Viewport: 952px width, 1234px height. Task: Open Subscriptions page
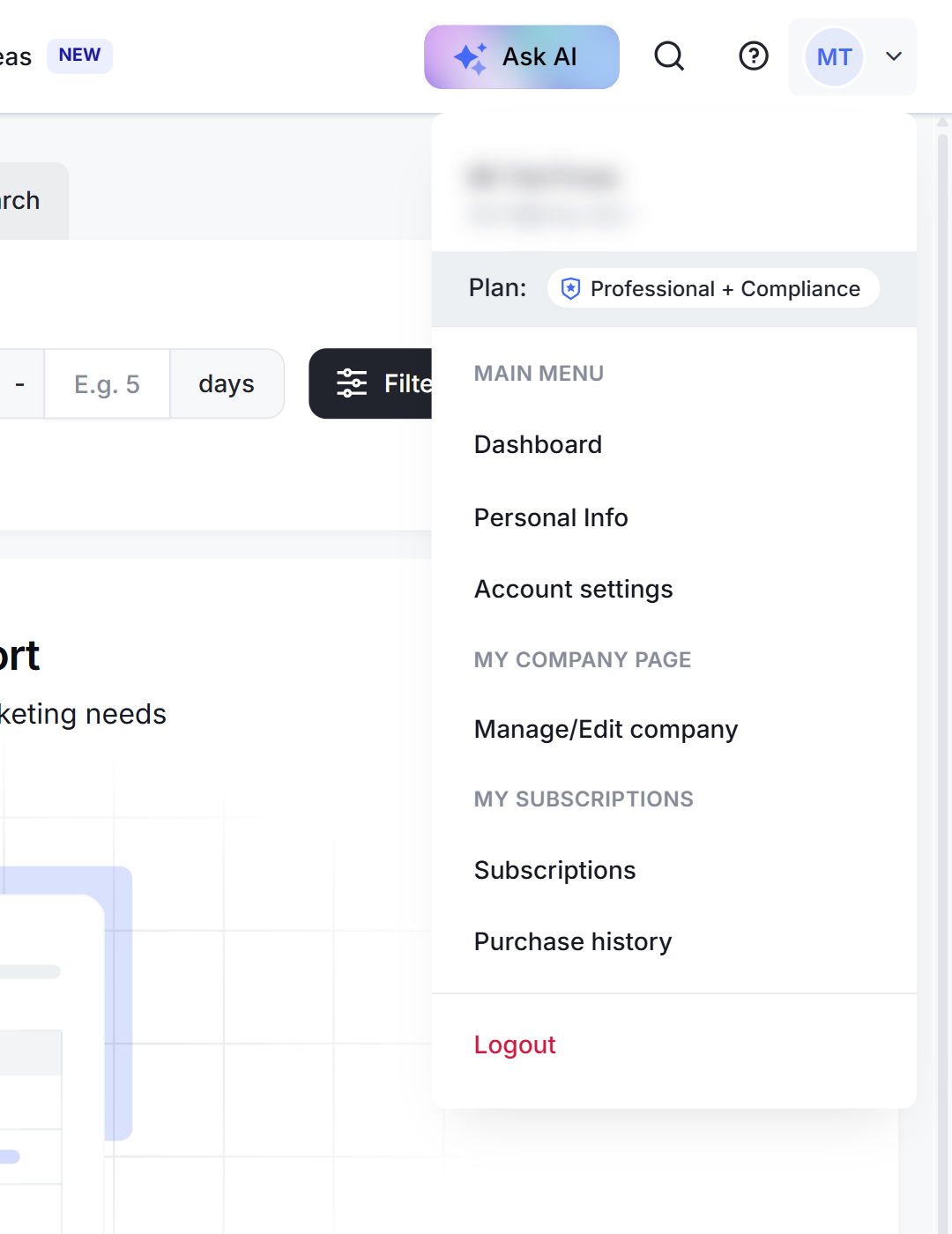(x=554, y=870)
